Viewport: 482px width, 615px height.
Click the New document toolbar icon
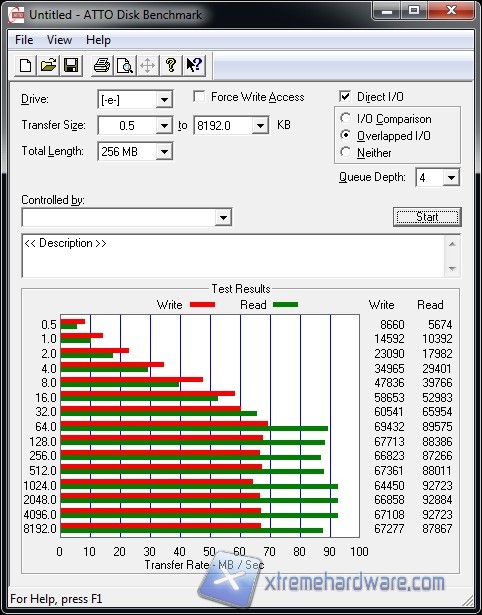click(25, 66)
